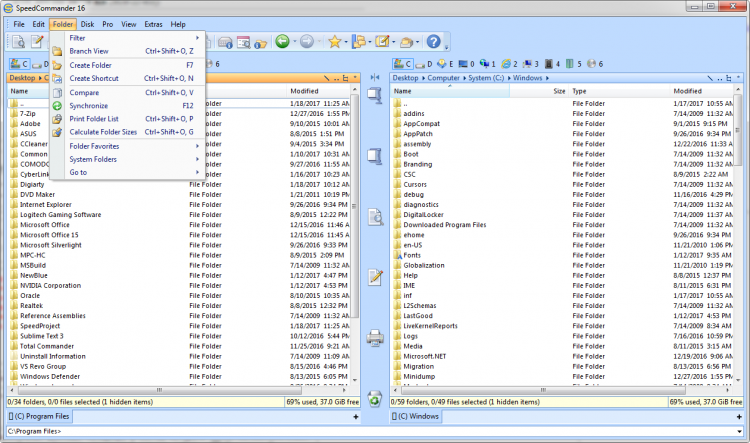Open favorites with the star icon
This screenshot has height=443, width=750.
tap(334, 42)
